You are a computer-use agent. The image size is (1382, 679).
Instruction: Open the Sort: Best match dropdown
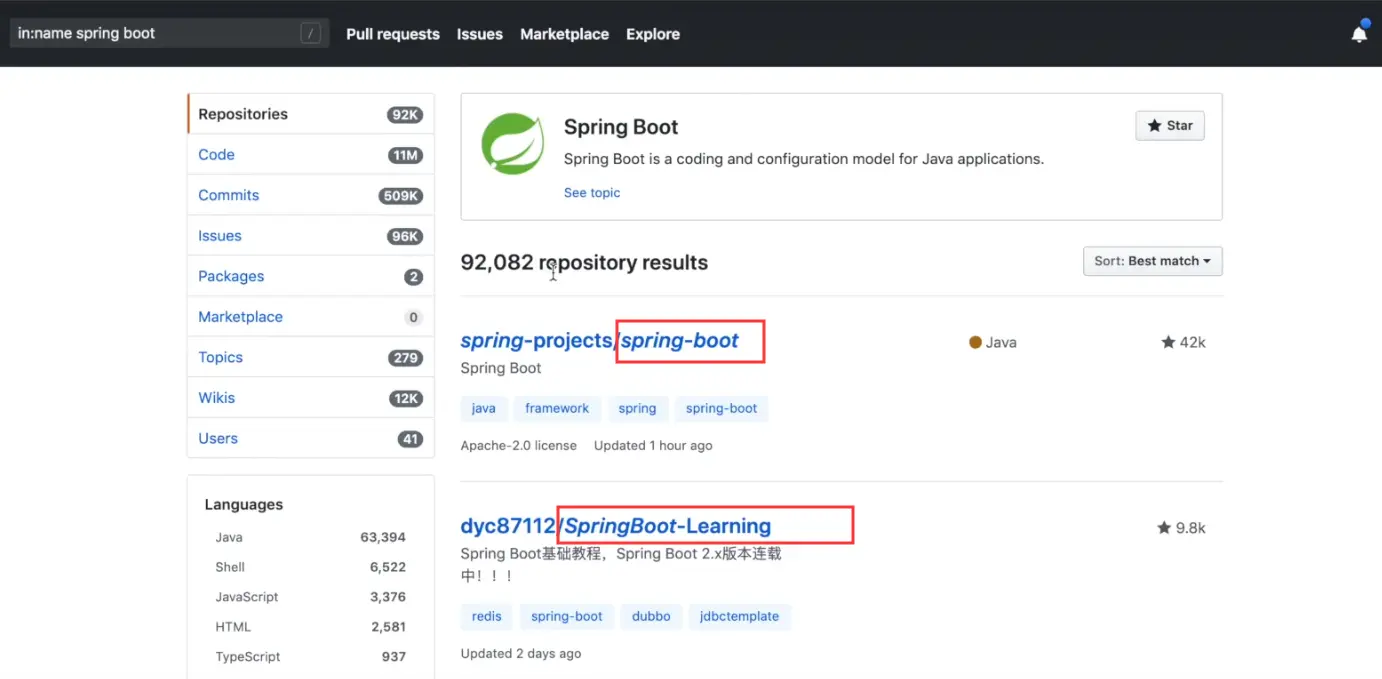click(1152, 261)
